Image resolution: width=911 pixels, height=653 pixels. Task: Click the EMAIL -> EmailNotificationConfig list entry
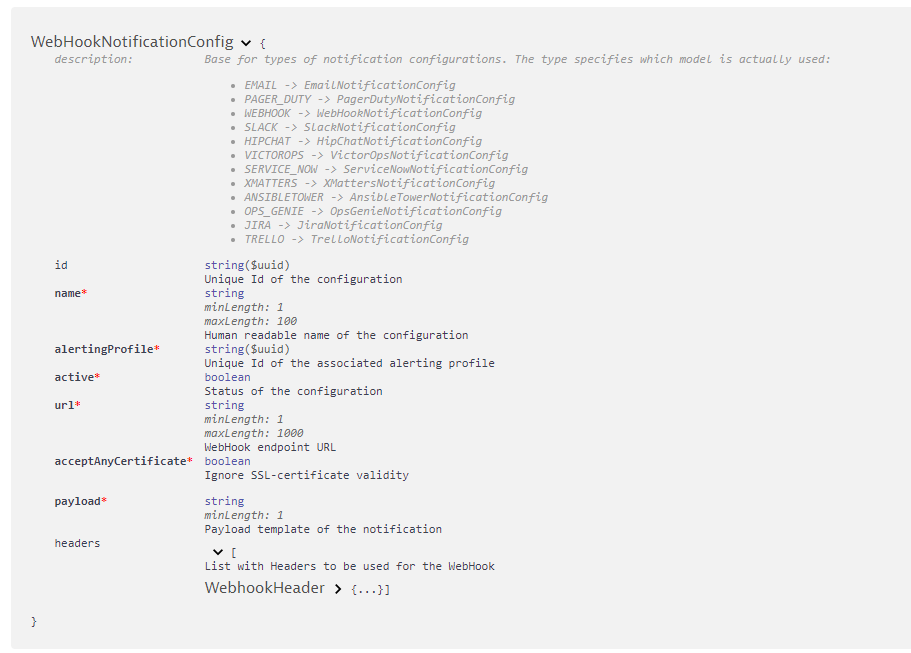point(349,85)
